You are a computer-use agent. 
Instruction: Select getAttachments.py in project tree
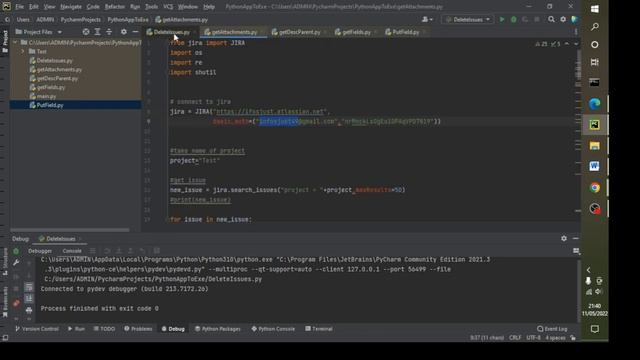pos(59,69)
